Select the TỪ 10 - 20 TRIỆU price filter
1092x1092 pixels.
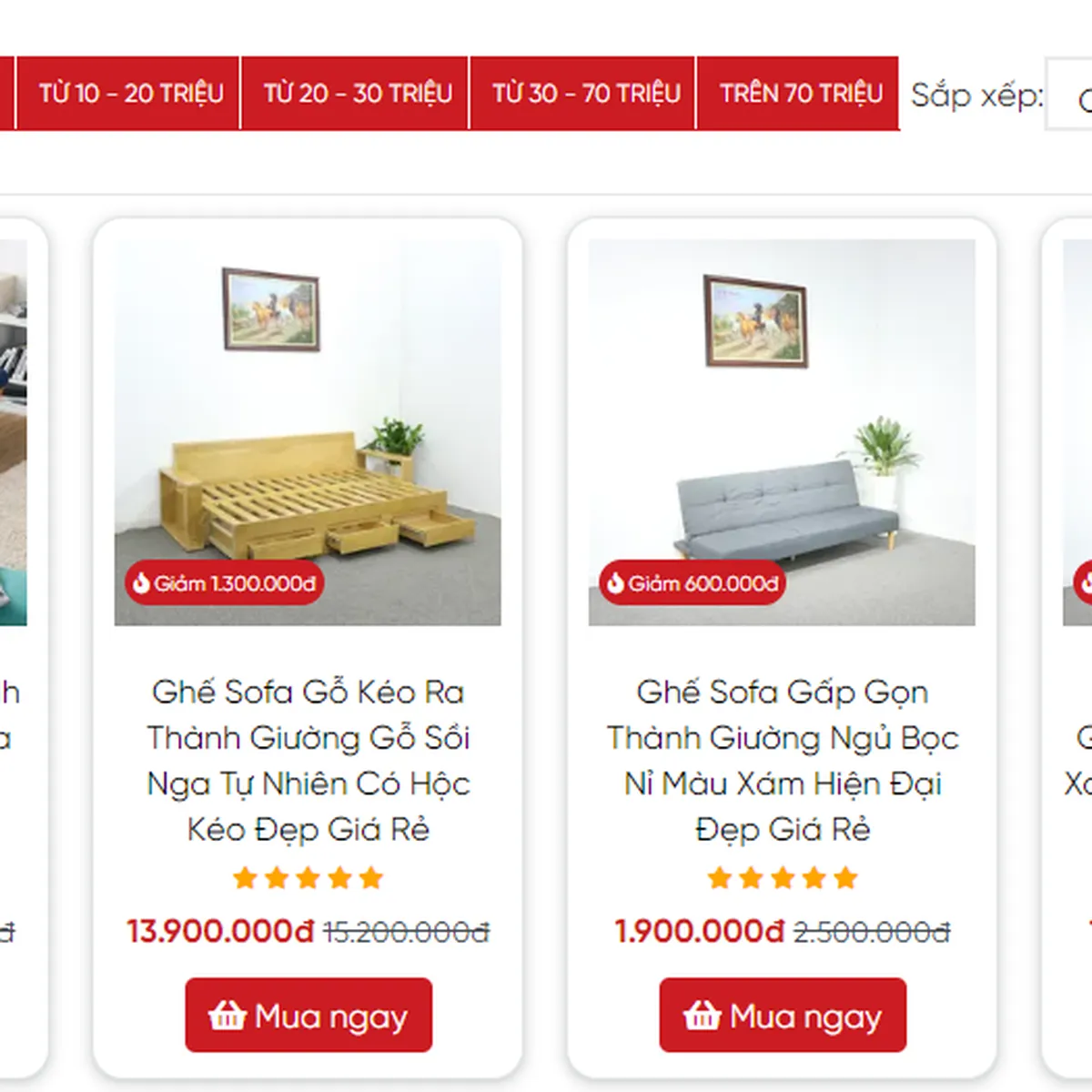click(x=129, y=93)
